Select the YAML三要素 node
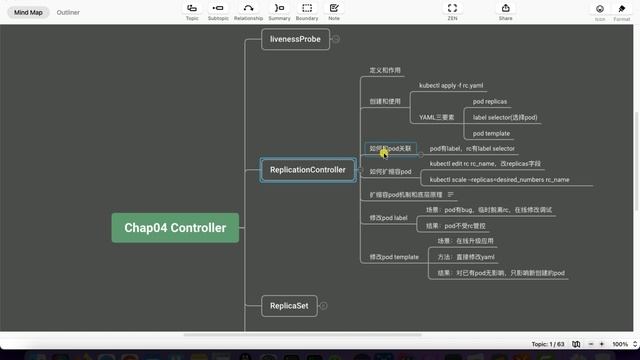The width and height of the screenshot is (640, 360). click(436, 117)
